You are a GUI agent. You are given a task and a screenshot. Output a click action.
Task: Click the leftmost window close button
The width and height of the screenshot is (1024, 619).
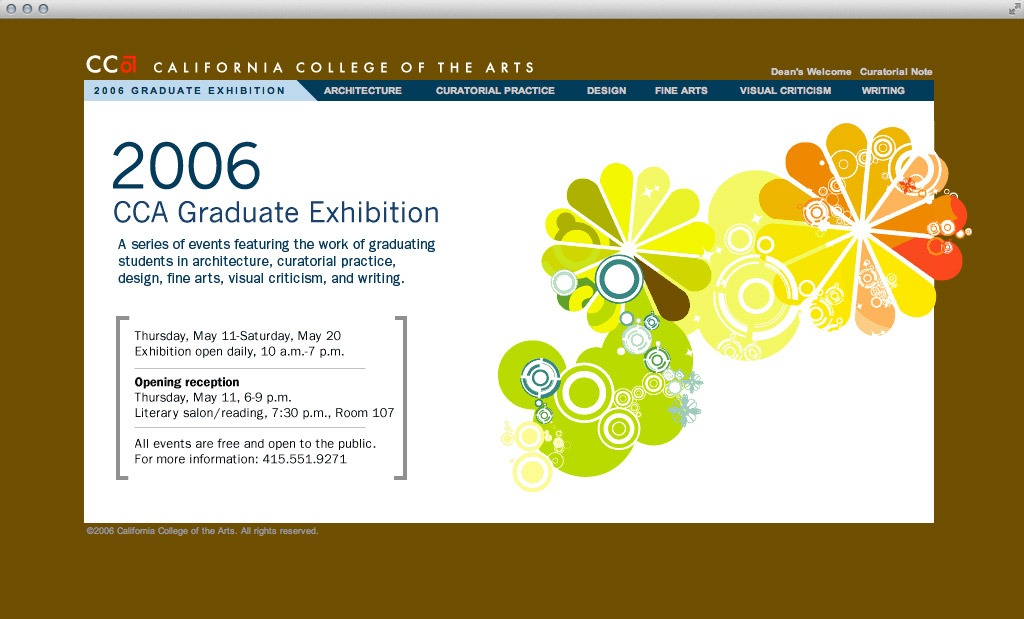pyautogui.click(x=11, y=8)
